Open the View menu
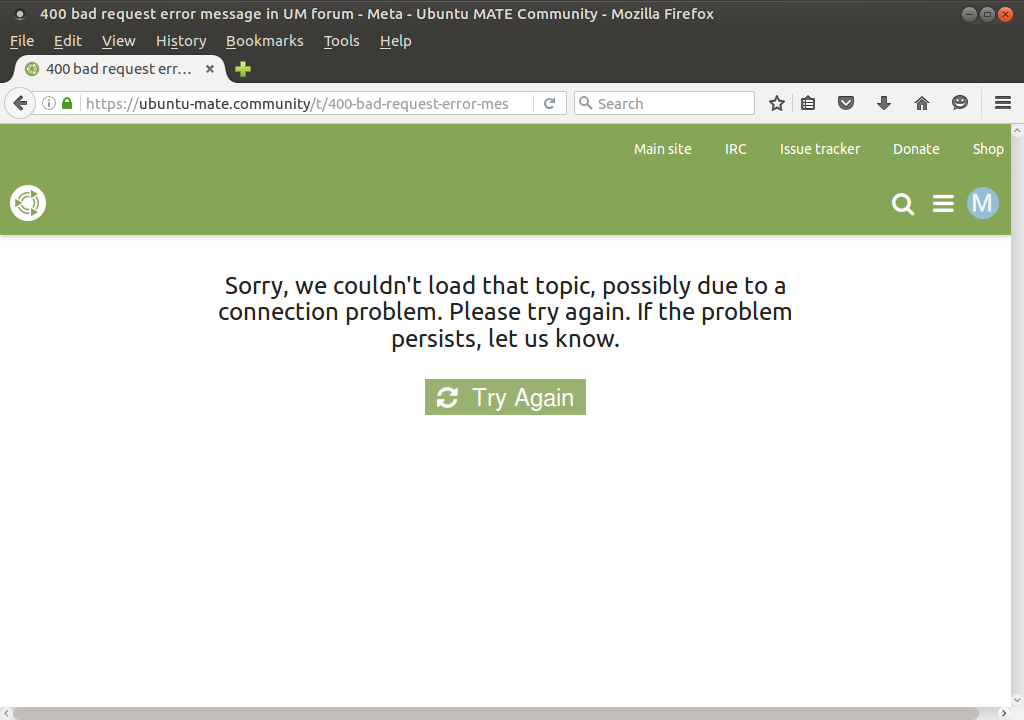The image size is (1024, 720). pos(118,41)
